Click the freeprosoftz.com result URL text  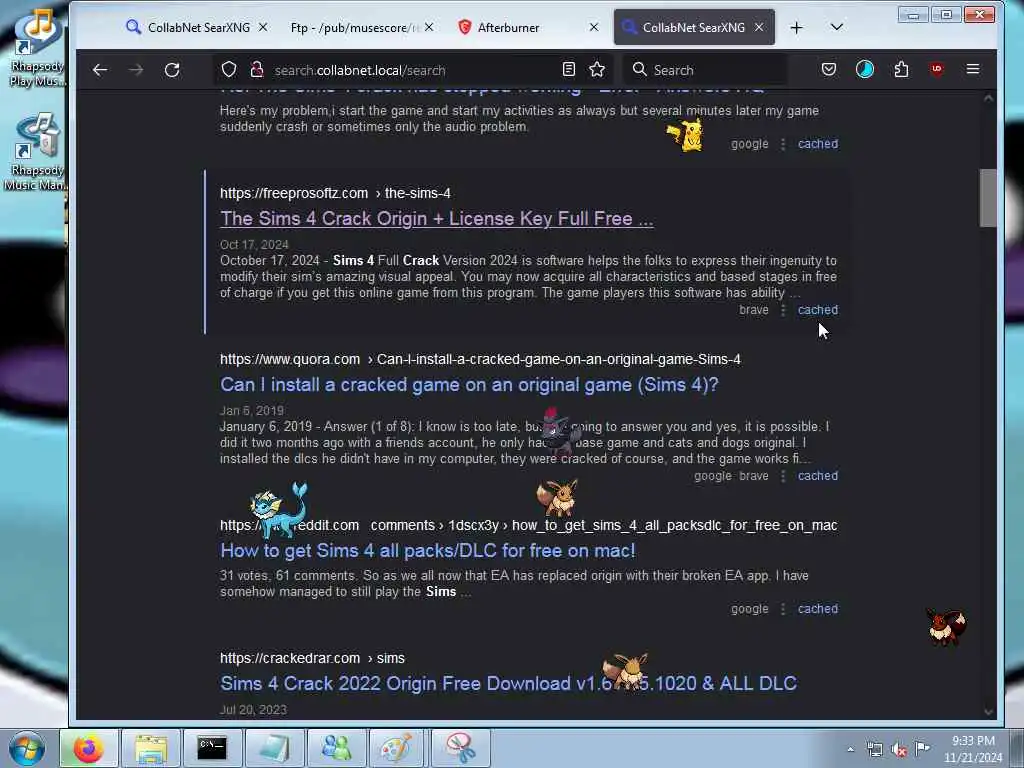(294, 193)
